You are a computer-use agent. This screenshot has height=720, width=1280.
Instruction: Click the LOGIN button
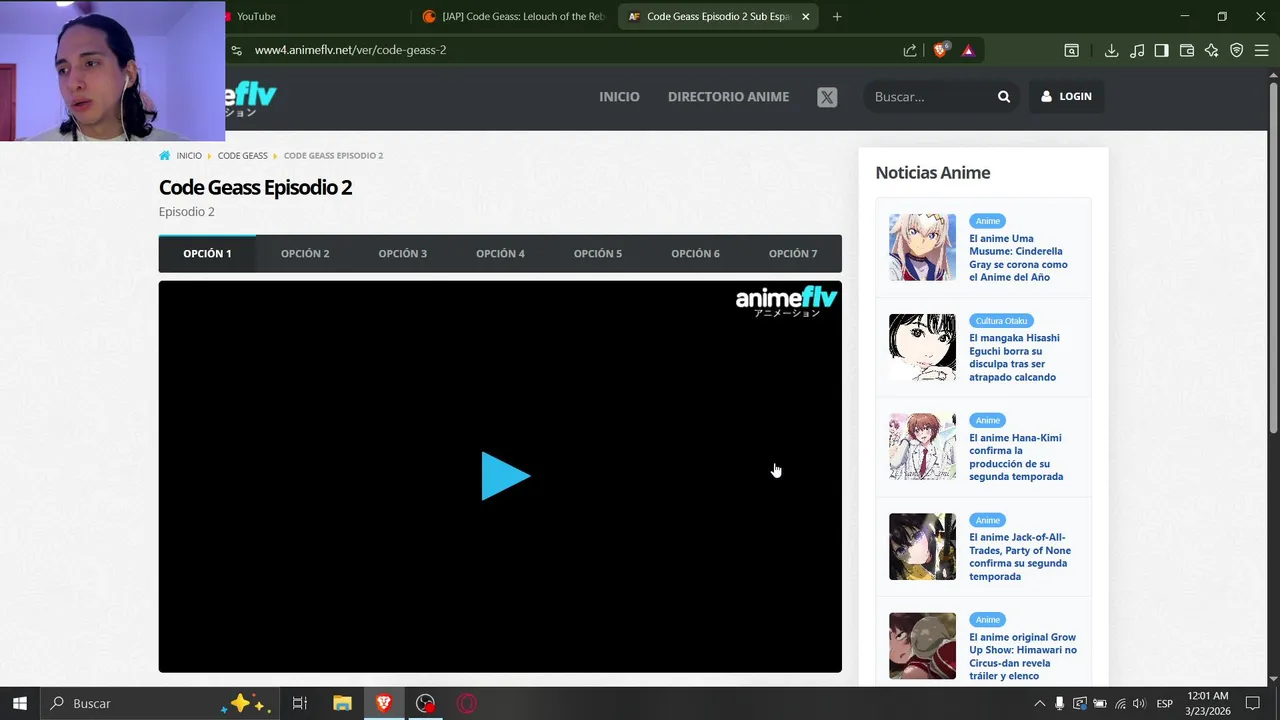1066,97
